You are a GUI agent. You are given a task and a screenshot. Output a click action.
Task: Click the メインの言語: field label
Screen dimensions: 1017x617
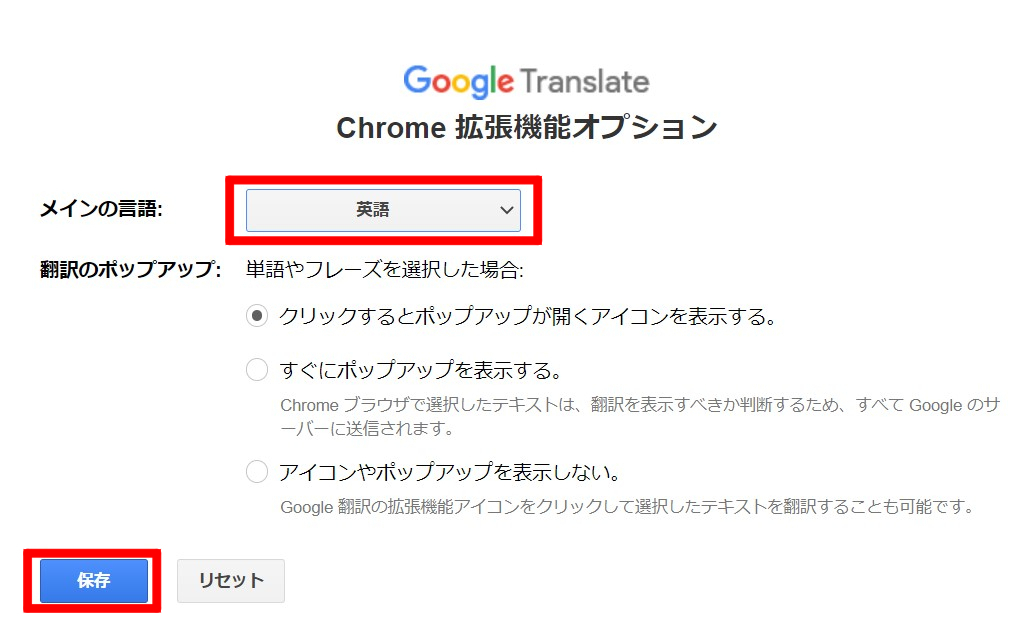pyautogui.click(x=101, y=209)
